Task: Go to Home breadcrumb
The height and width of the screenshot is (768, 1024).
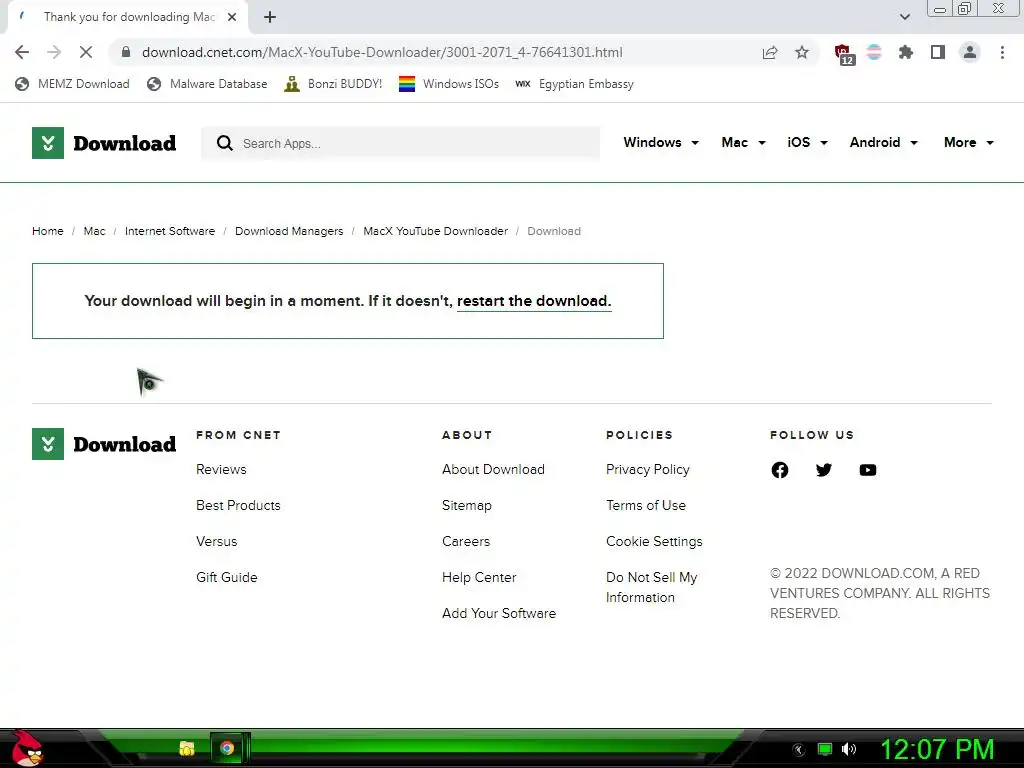Action: [x=48, y=231]
